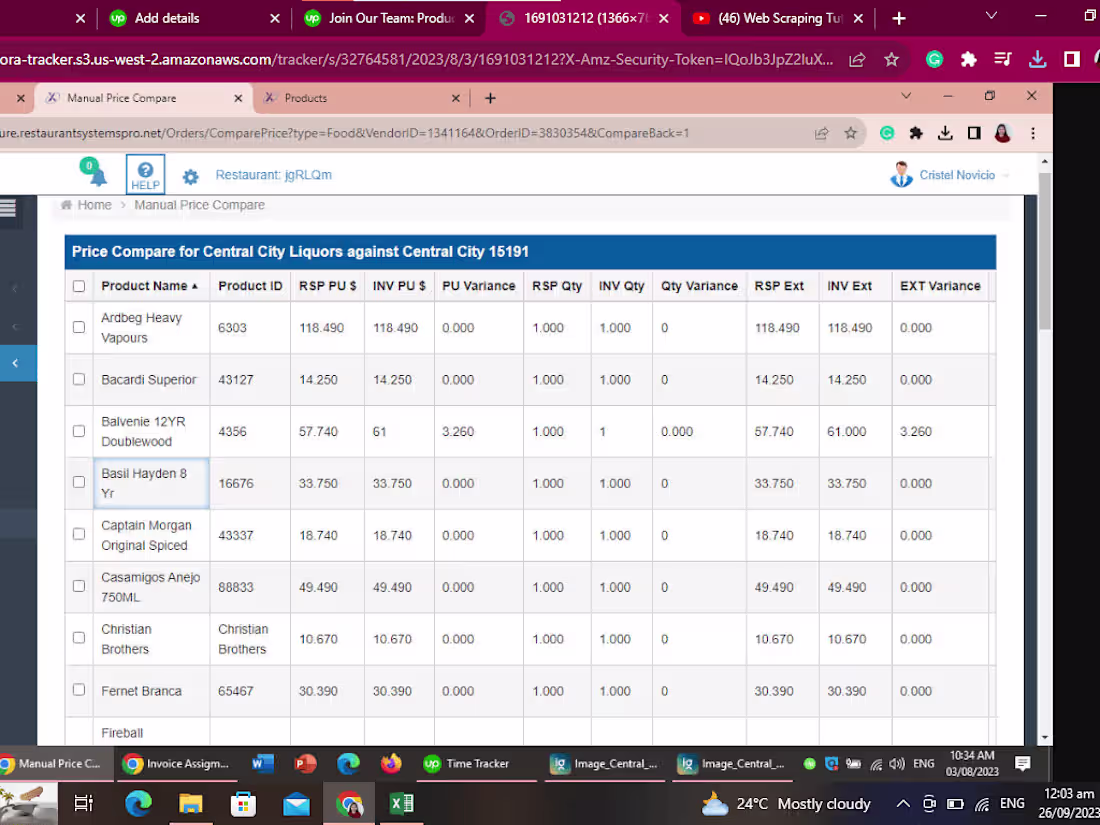Toggle the inner browser side panel icon
The image size is (1100, 825).
[x=974, y=133]
